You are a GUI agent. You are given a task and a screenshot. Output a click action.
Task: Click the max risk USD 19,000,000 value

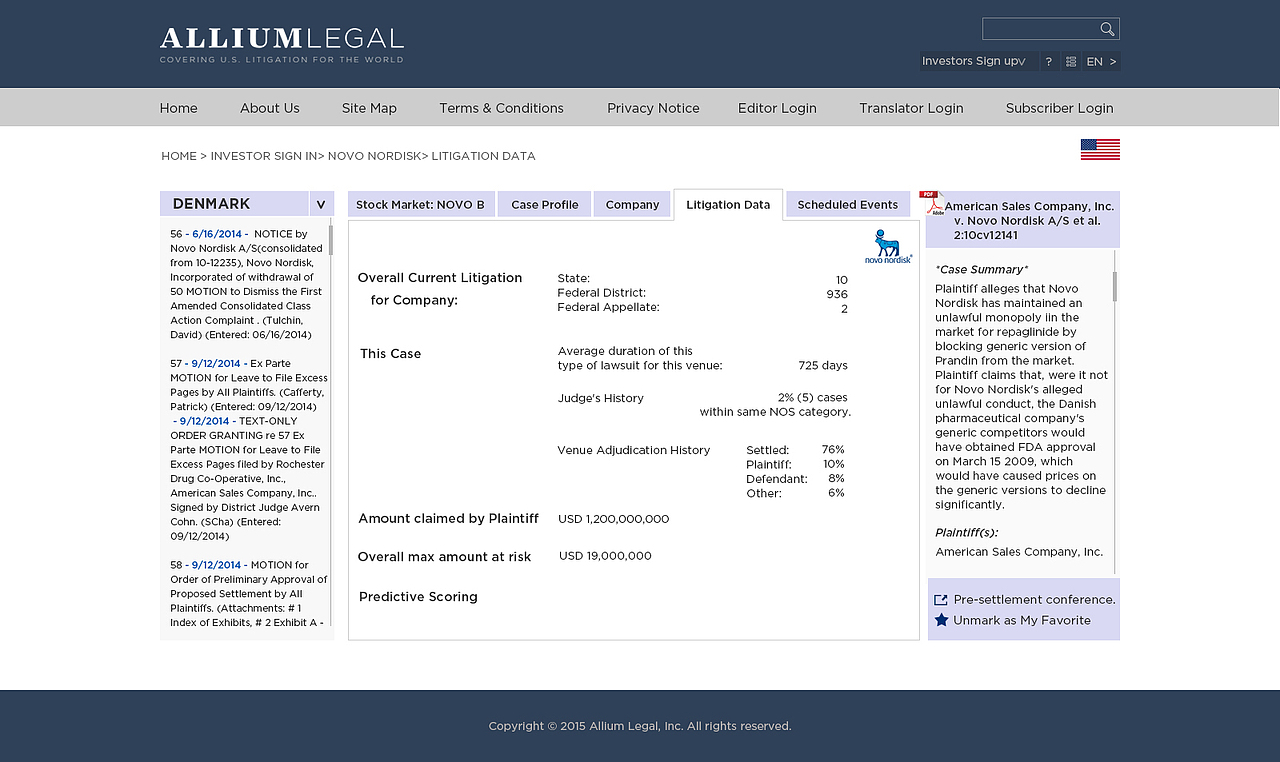605,556
